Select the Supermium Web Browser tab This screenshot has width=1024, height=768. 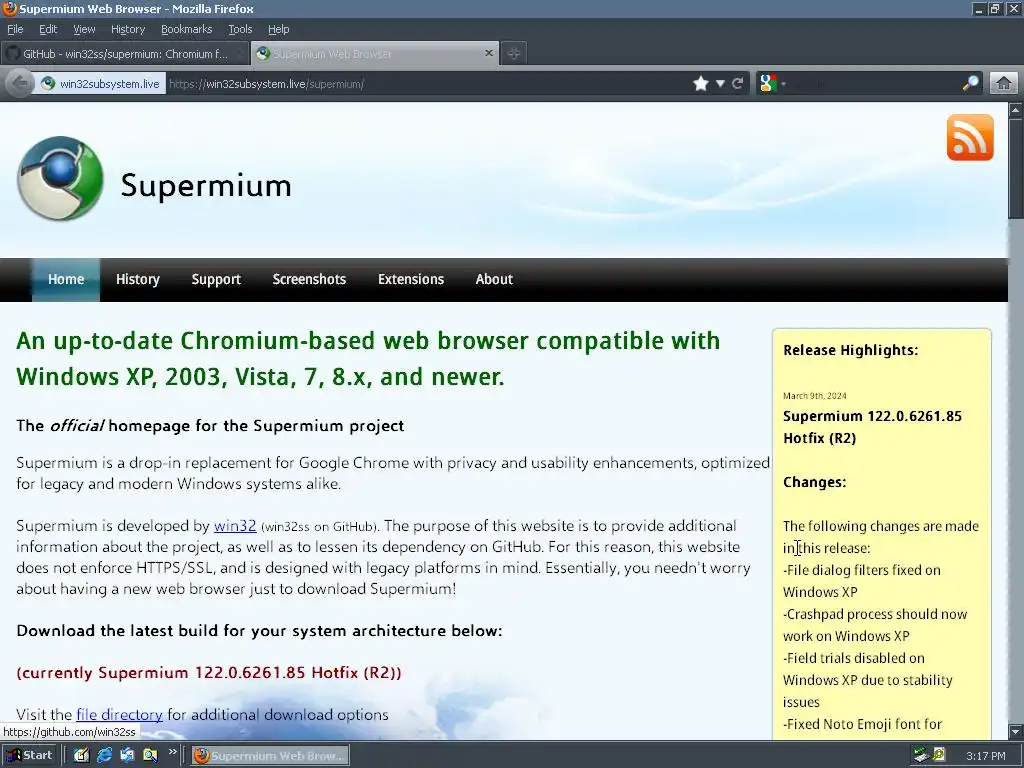(375, 54)
